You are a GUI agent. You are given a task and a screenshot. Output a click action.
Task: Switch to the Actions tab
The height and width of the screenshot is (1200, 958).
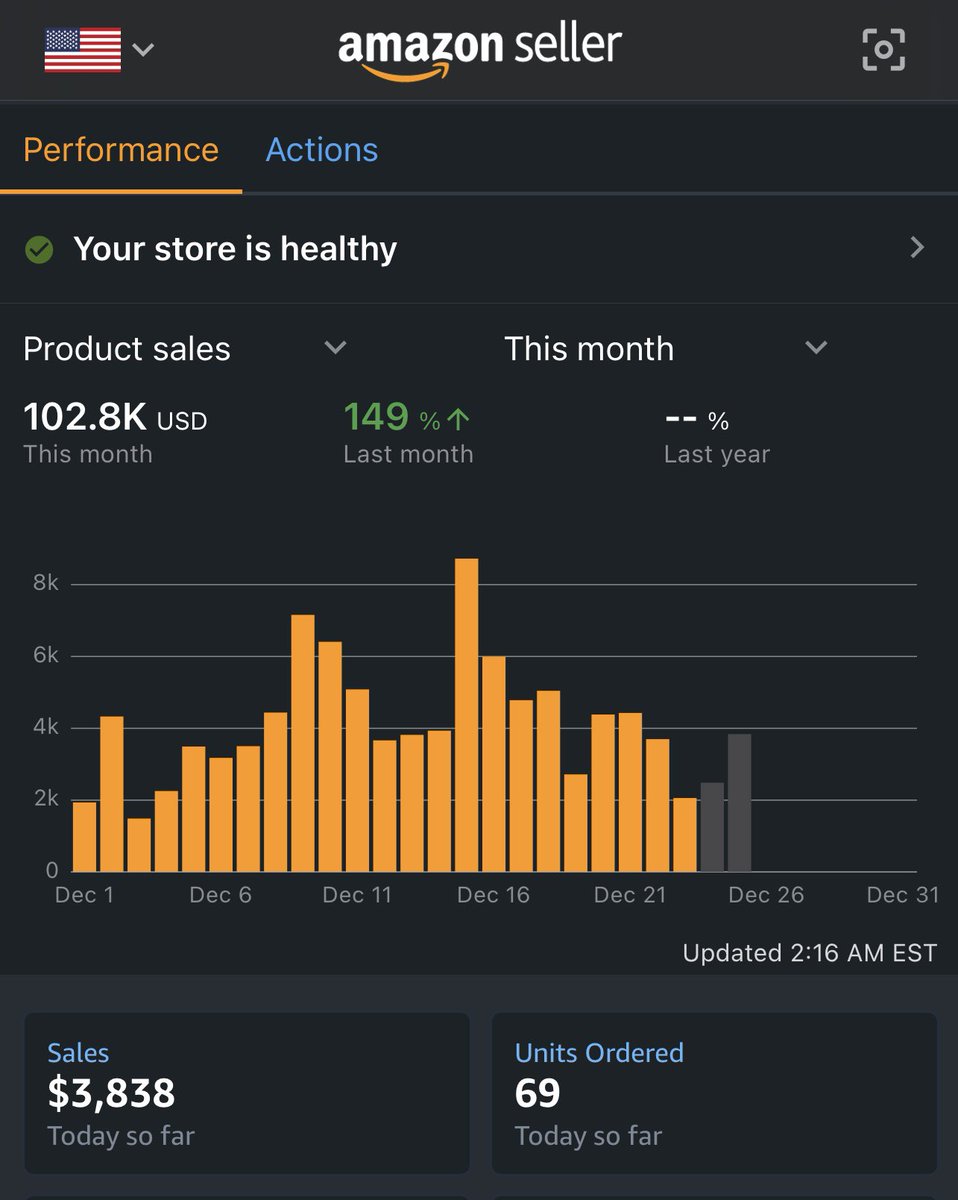tap(321, 149)
